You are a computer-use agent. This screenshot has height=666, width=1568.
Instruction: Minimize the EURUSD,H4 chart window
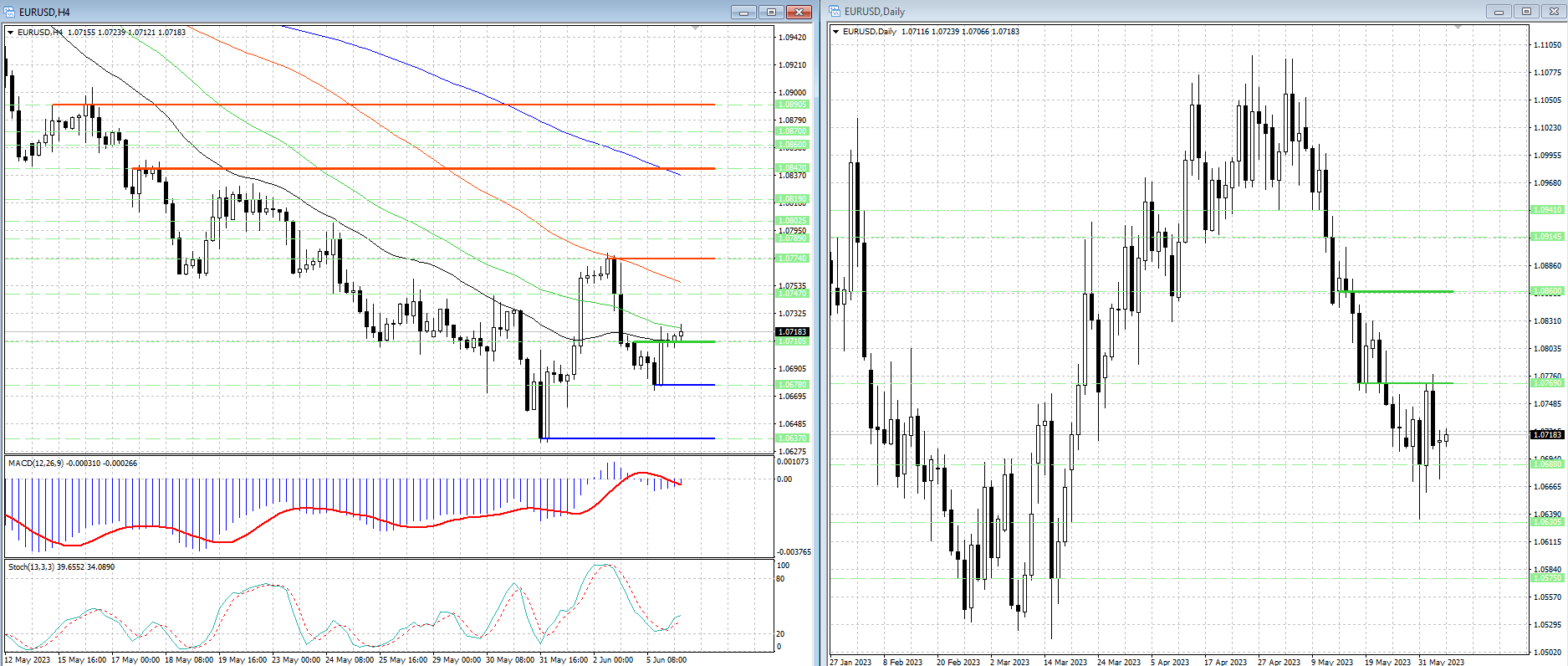(743, 12)
